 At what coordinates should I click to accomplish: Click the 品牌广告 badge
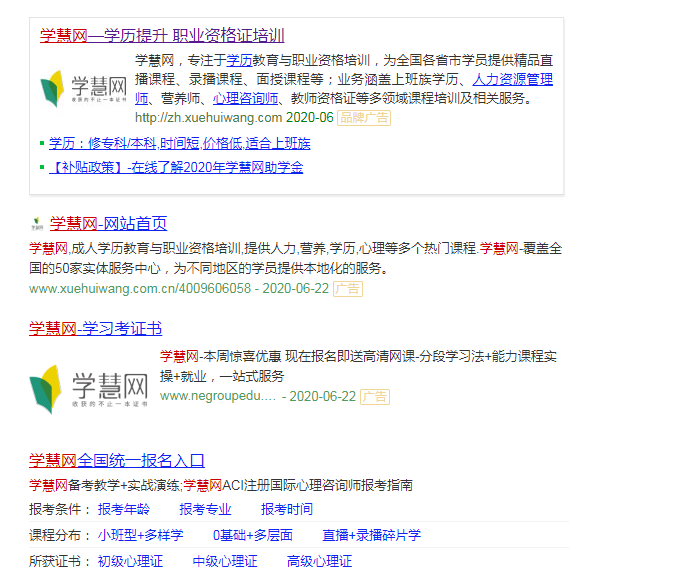pyautogui.click(x=364, y=118)
